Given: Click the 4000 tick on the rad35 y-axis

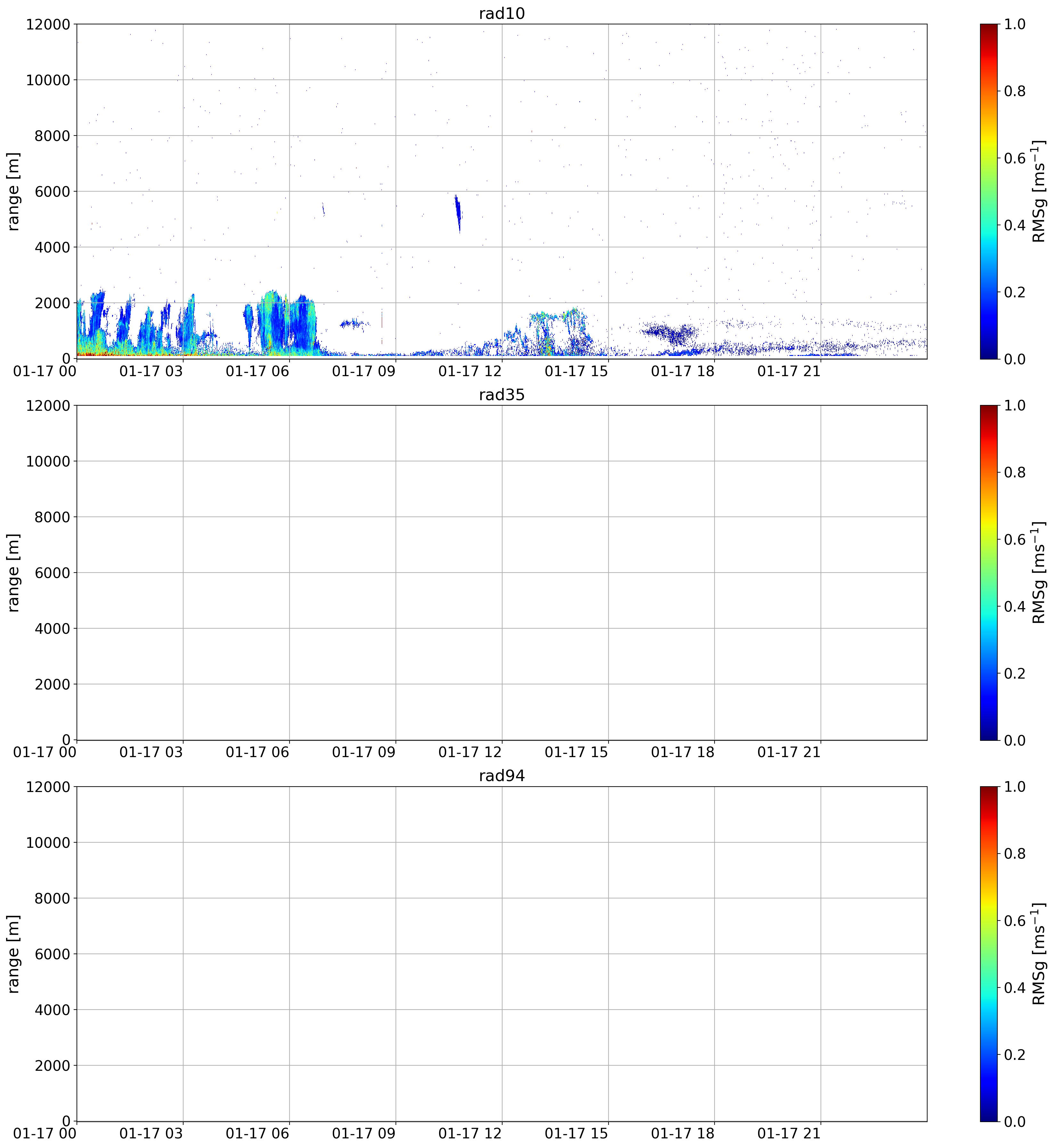Looking at the screenshot, I should point(53,629).
